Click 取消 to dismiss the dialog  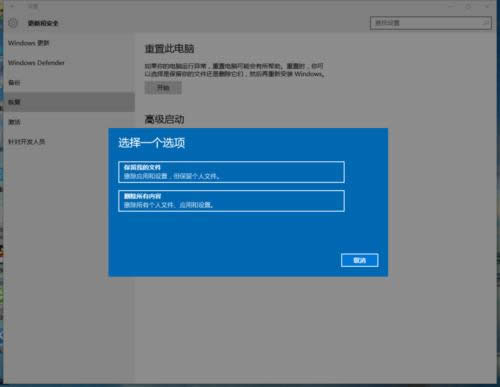point(360,260)
